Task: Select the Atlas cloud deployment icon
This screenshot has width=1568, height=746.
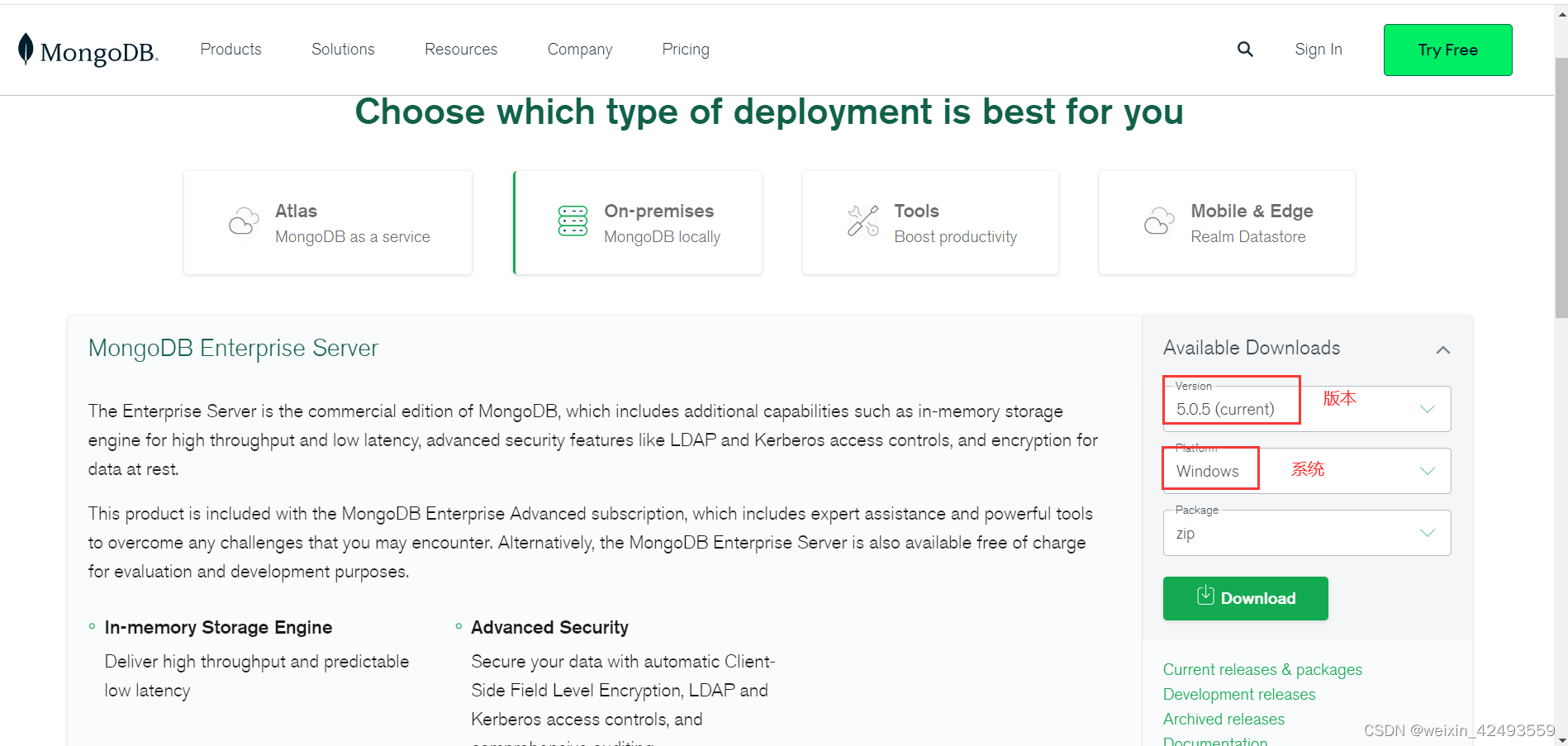Action: tap(243, 221)
